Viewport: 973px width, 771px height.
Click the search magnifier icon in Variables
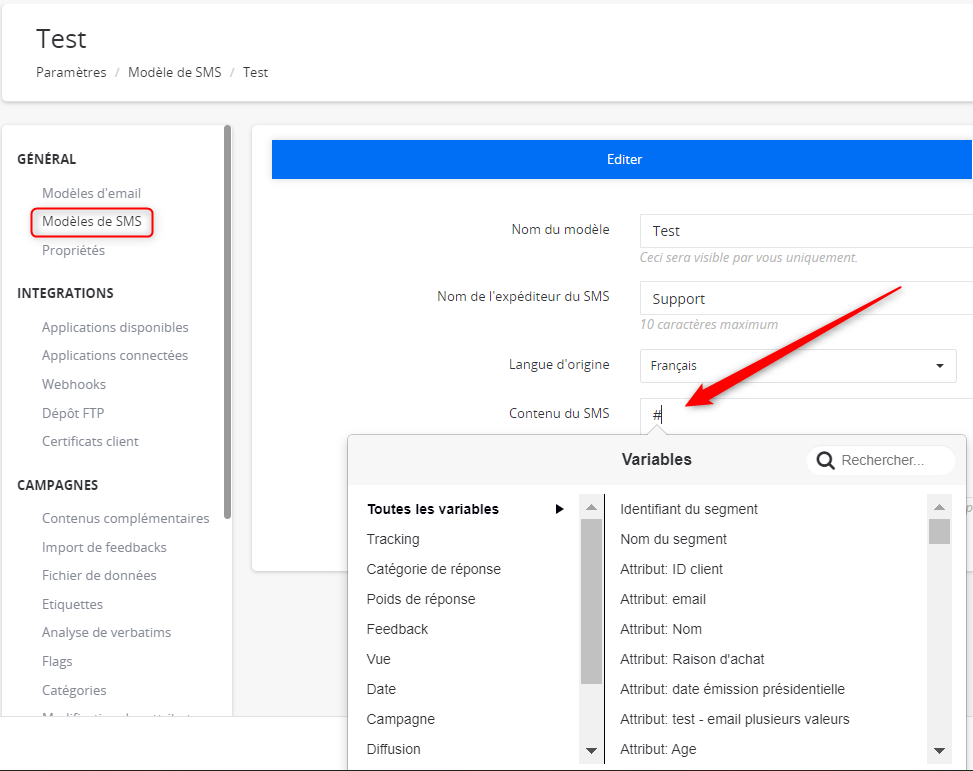(x=825, y=461)
